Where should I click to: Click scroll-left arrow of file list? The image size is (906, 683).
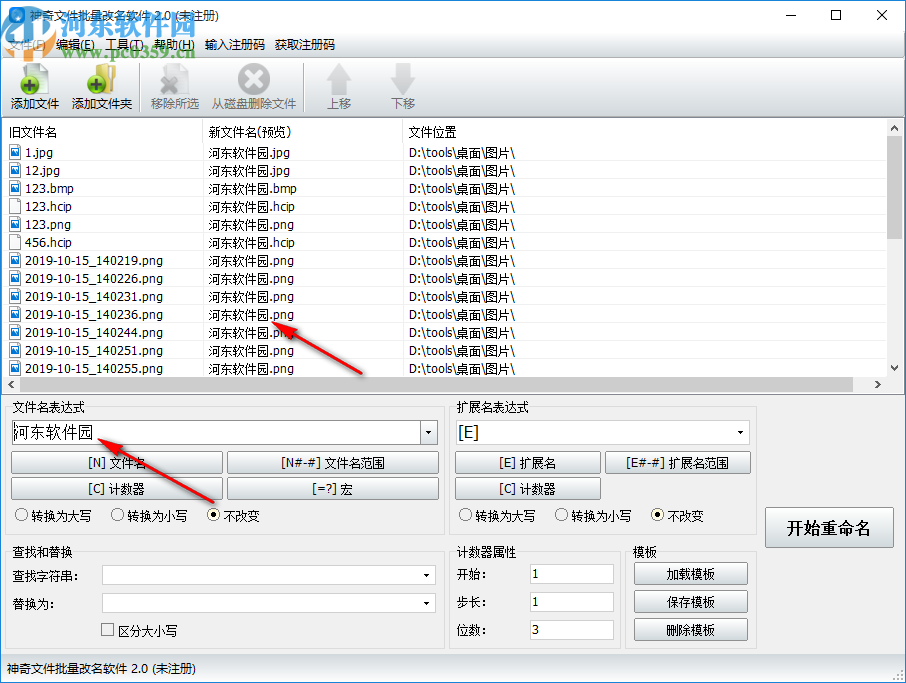pos(11,384)
